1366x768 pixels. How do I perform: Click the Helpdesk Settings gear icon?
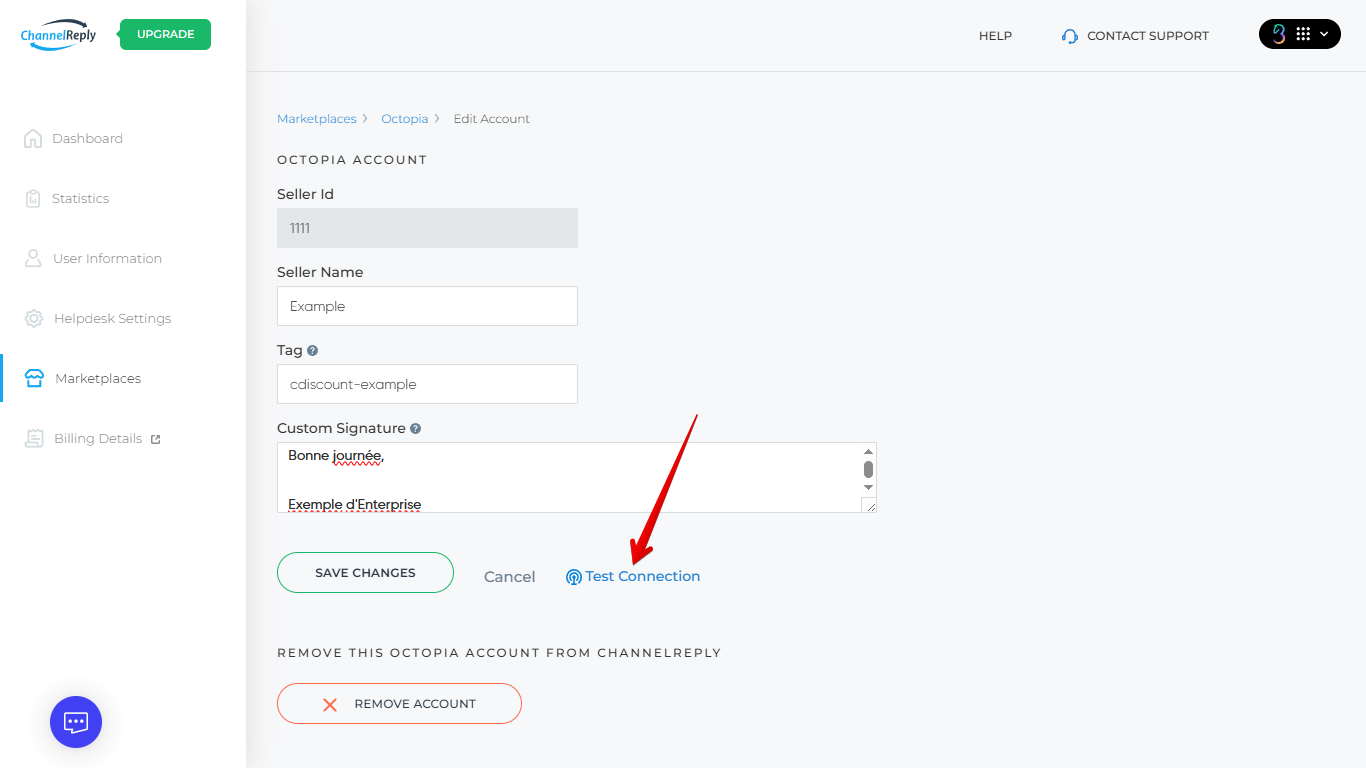click(x=34, y=318)
